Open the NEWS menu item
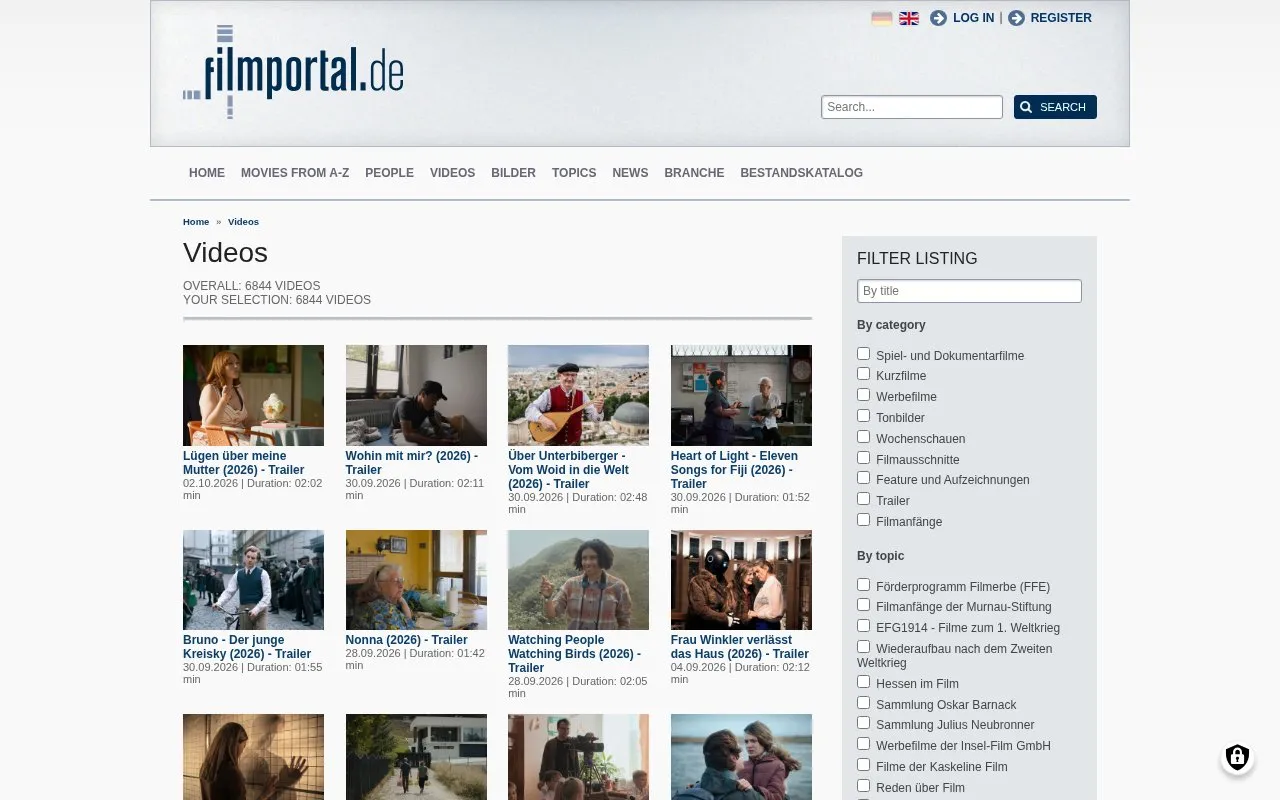The width and height of the screenshot is (1280, 800). (630, 173)
